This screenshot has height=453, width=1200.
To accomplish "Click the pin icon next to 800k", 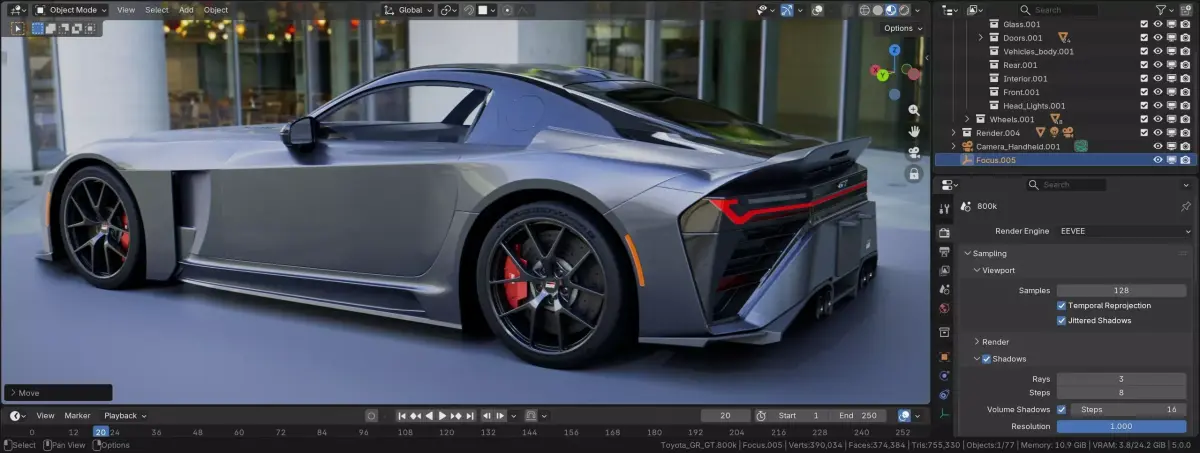I will (x=1186, y=206).
